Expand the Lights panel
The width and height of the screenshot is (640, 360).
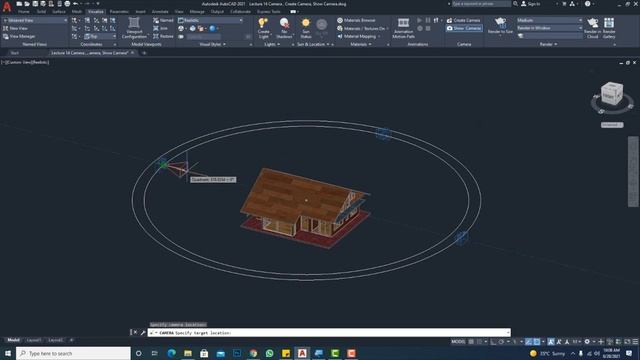[x=272, y=44]
